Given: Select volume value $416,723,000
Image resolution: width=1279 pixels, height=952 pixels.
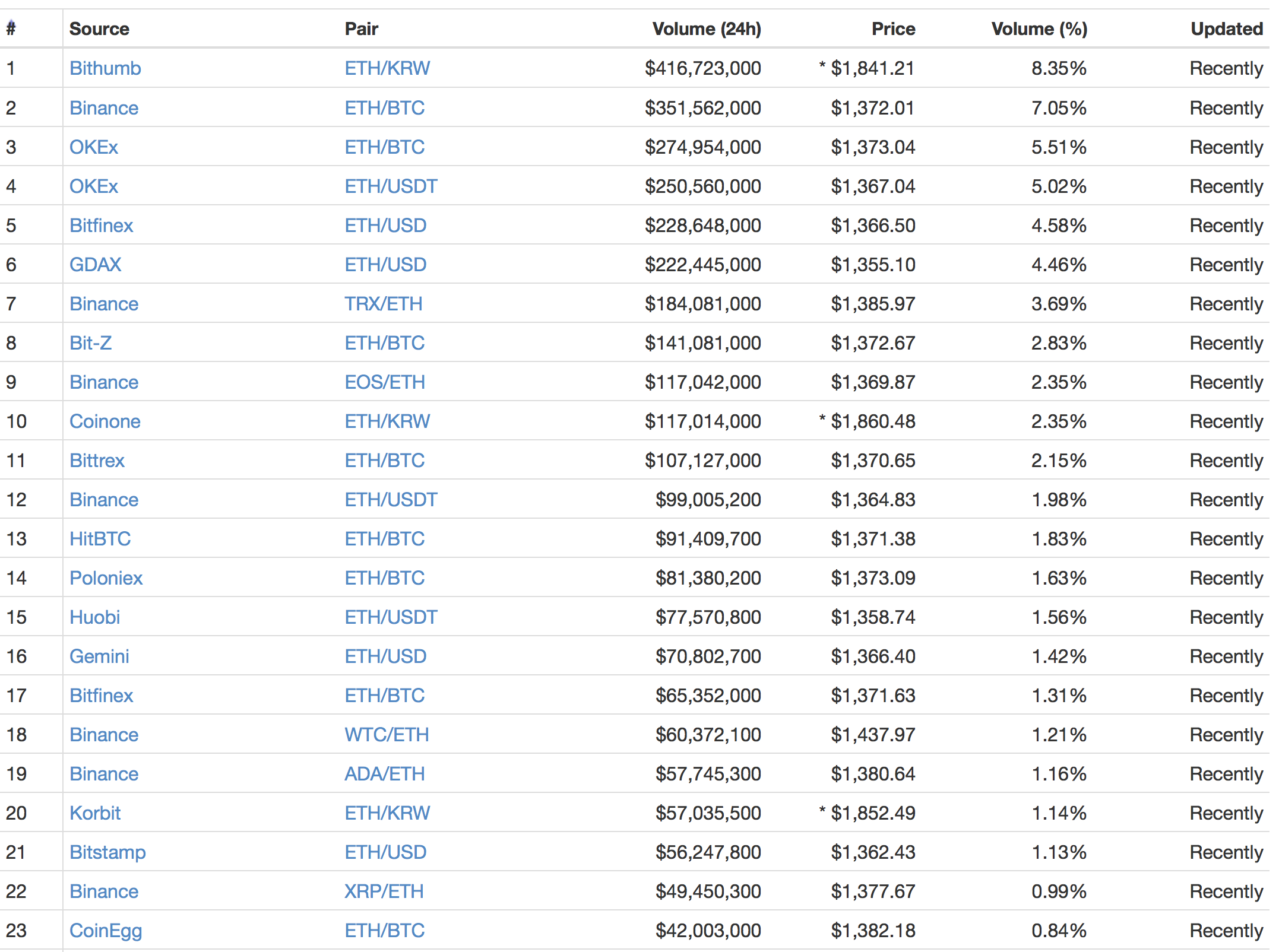Looking at the screenshot, I should (703, 68).
